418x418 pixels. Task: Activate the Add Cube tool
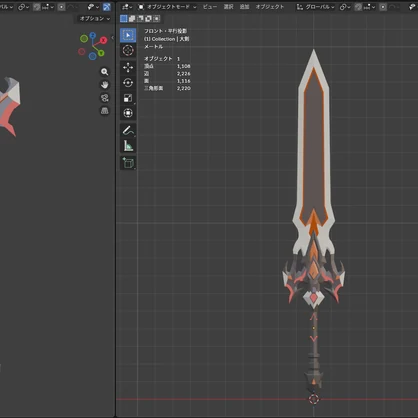[128, 163]
